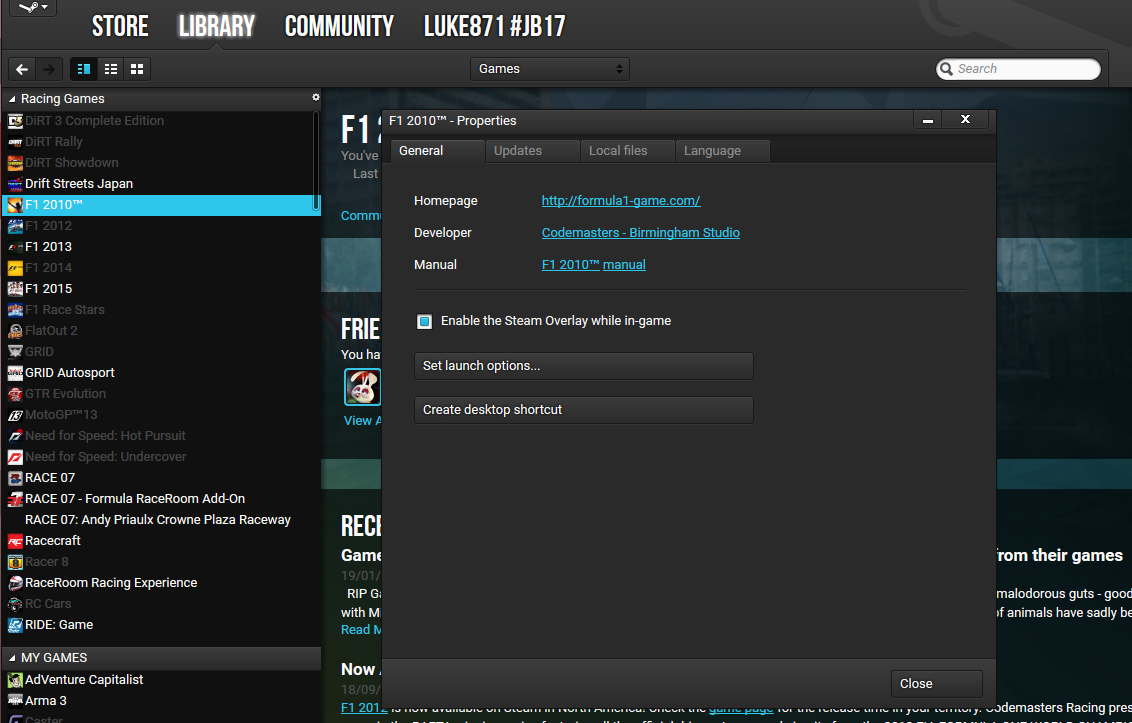Image resolution: width=1132 pixels, height=723 pixels.
Task: Go forward with the right arrow button
Action: pyautogui.click(x=49, y=69)
